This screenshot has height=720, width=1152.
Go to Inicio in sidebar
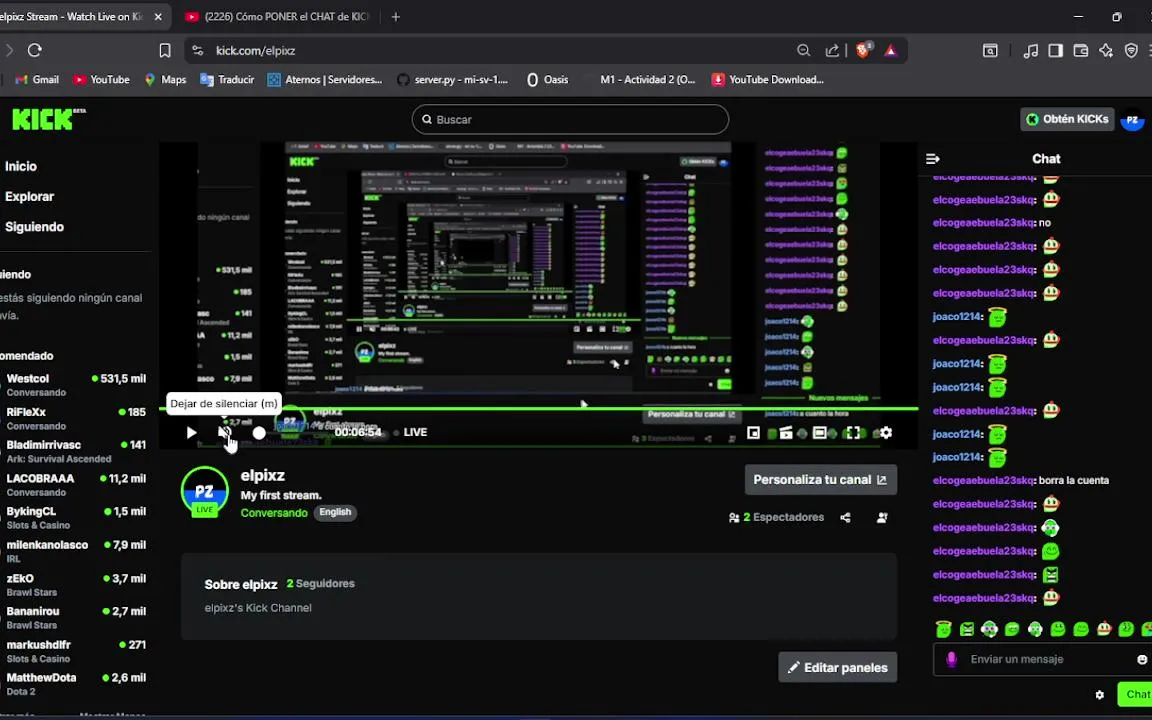pyautogui.click(x=21, y=166)
